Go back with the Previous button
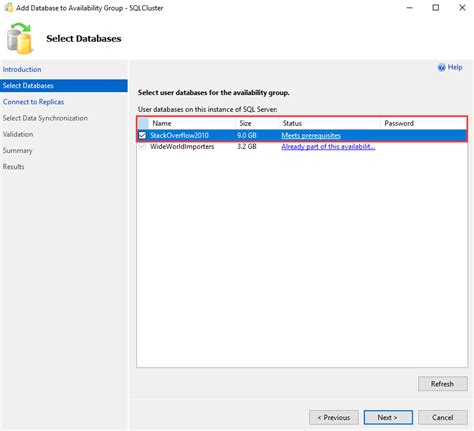 coord(334,417)
